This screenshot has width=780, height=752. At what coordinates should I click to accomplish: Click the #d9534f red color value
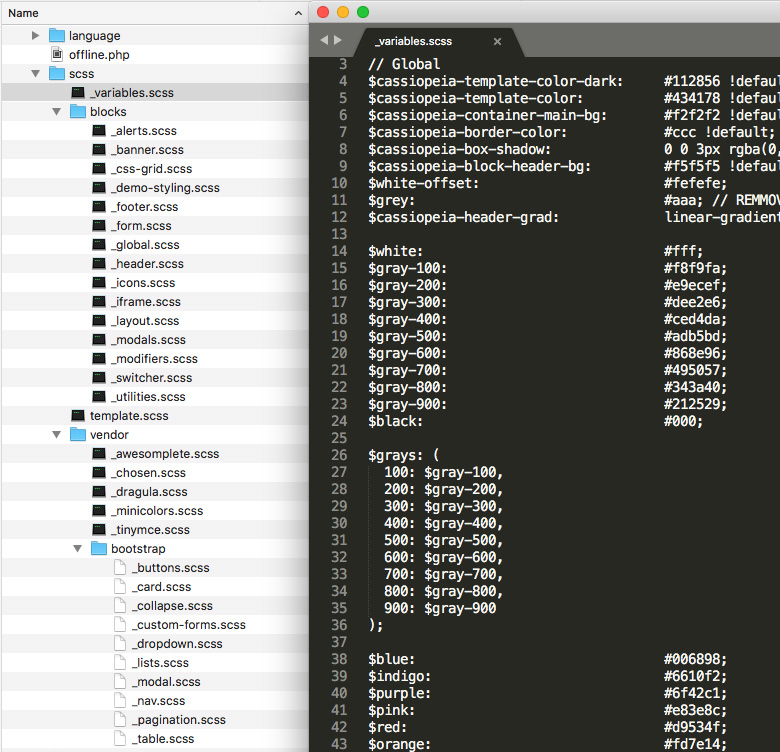(695, 727)
